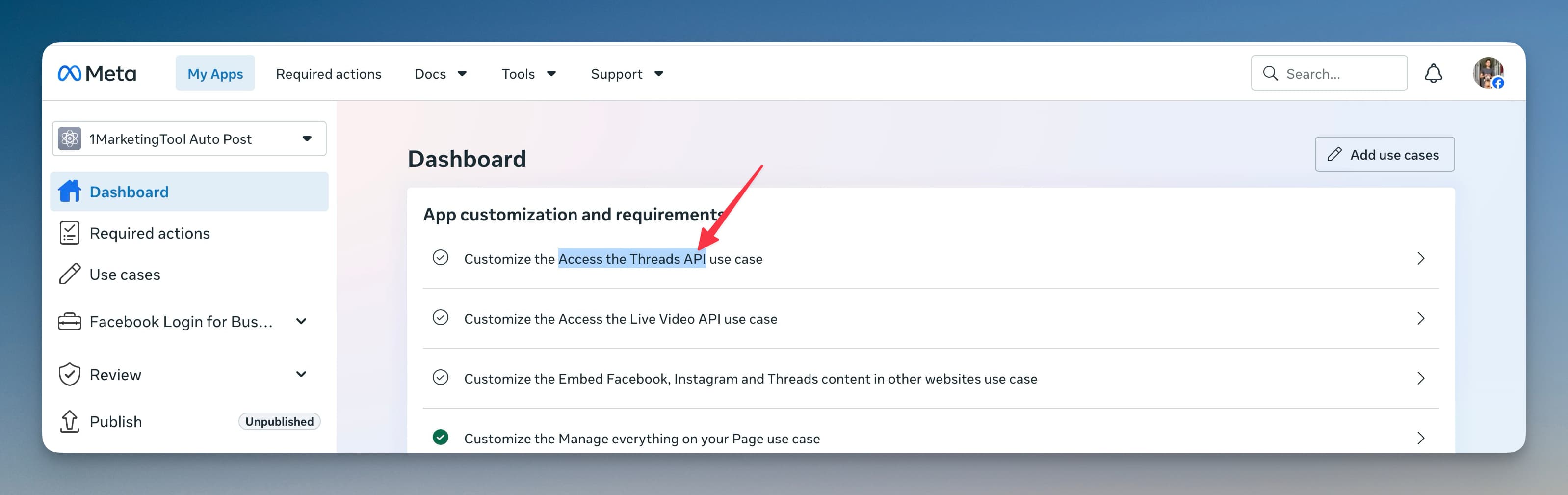The image size is (1568, 495).
Task: Click the check circle beside Embed Facebook use case
Action: pyautogui.click(x=440, y=377)
